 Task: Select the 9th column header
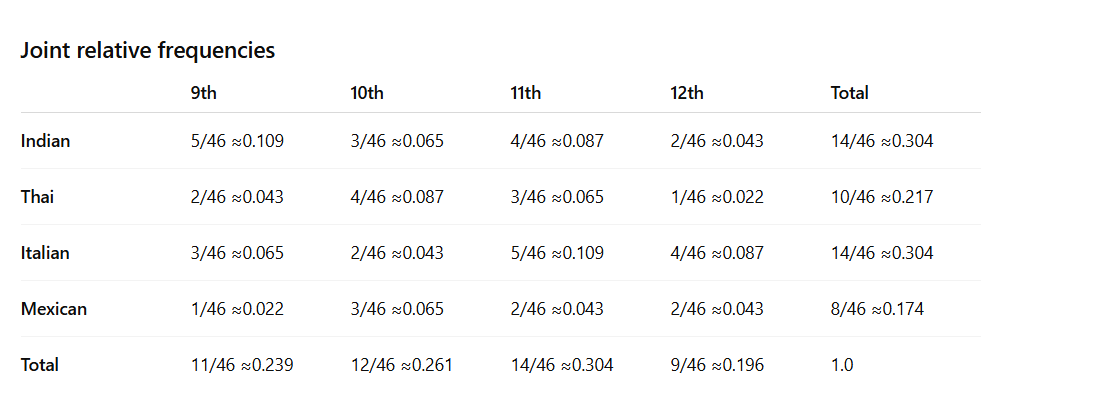coord(203,93)
